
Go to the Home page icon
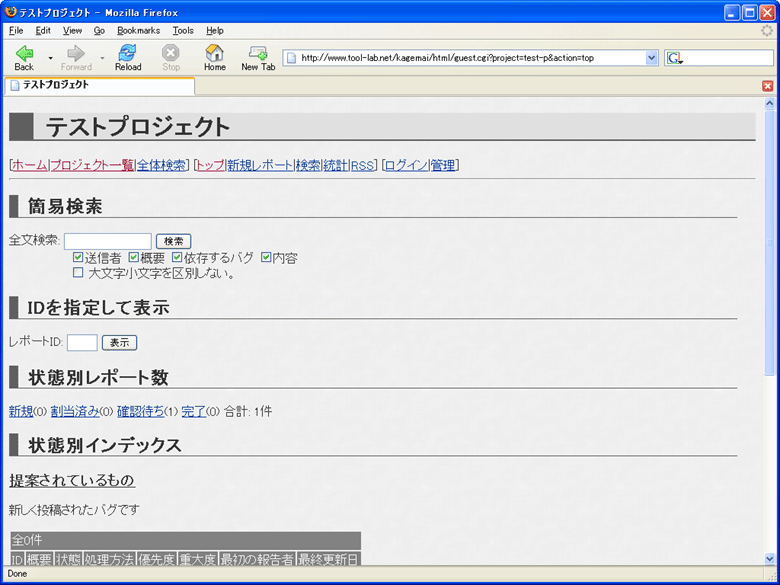point(214,53)
